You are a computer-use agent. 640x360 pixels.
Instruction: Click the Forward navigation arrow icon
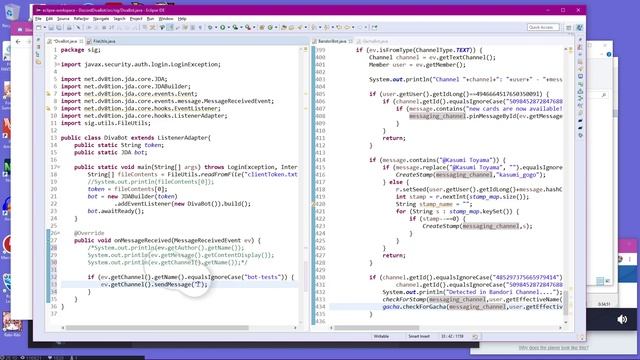[x=360, y=27]
